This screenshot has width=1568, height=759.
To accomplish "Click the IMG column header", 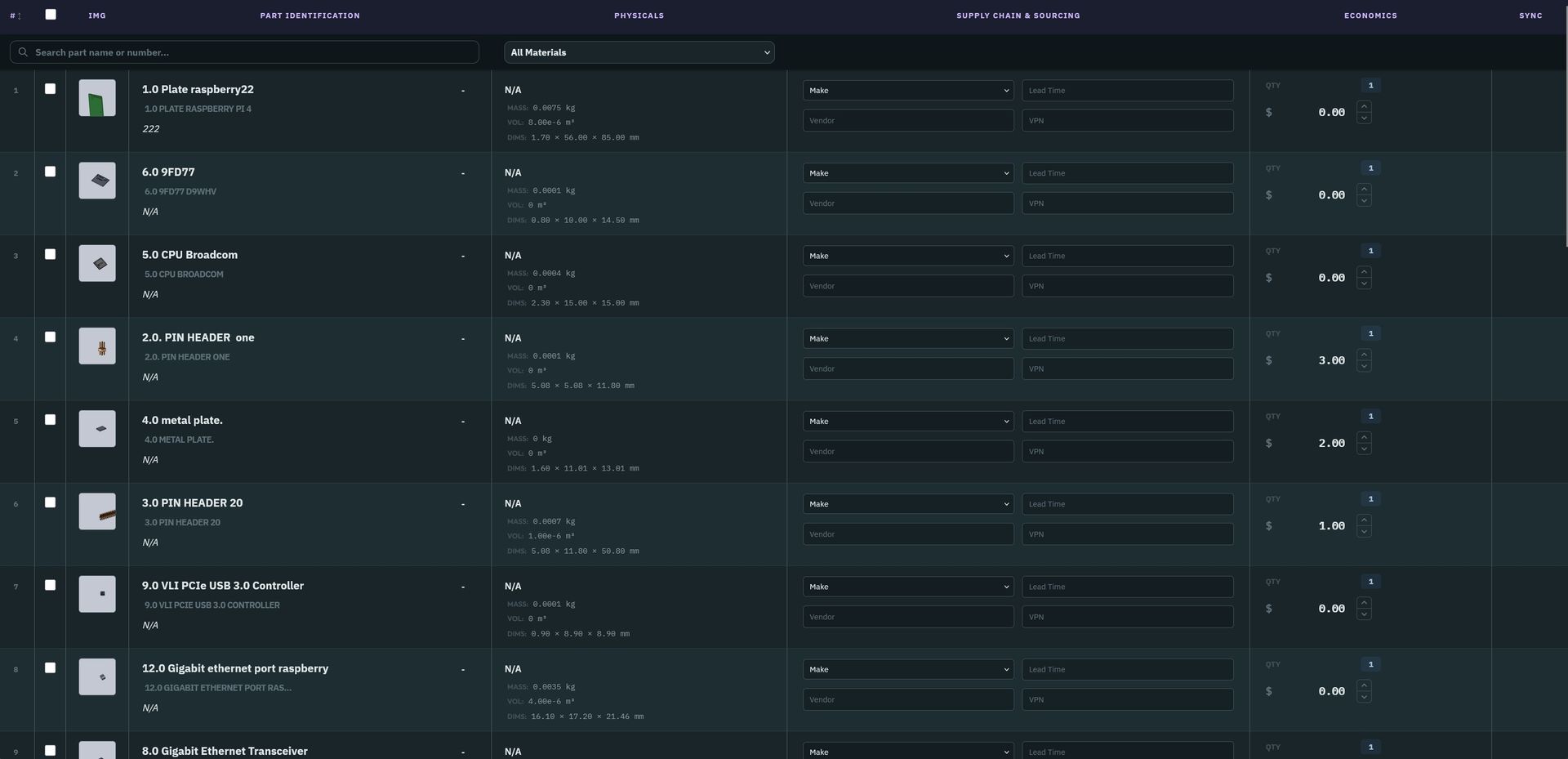I will coord(97,16).
